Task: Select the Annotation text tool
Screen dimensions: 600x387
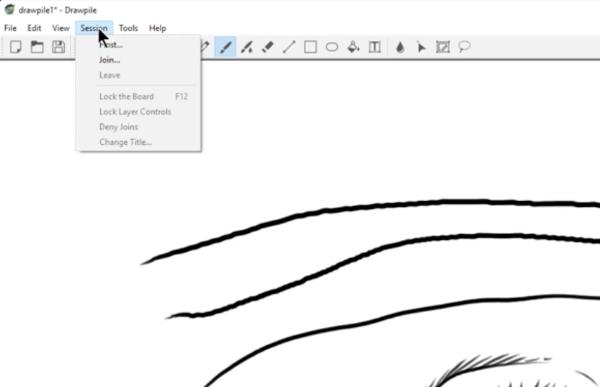Action: [x=375, y=47]
